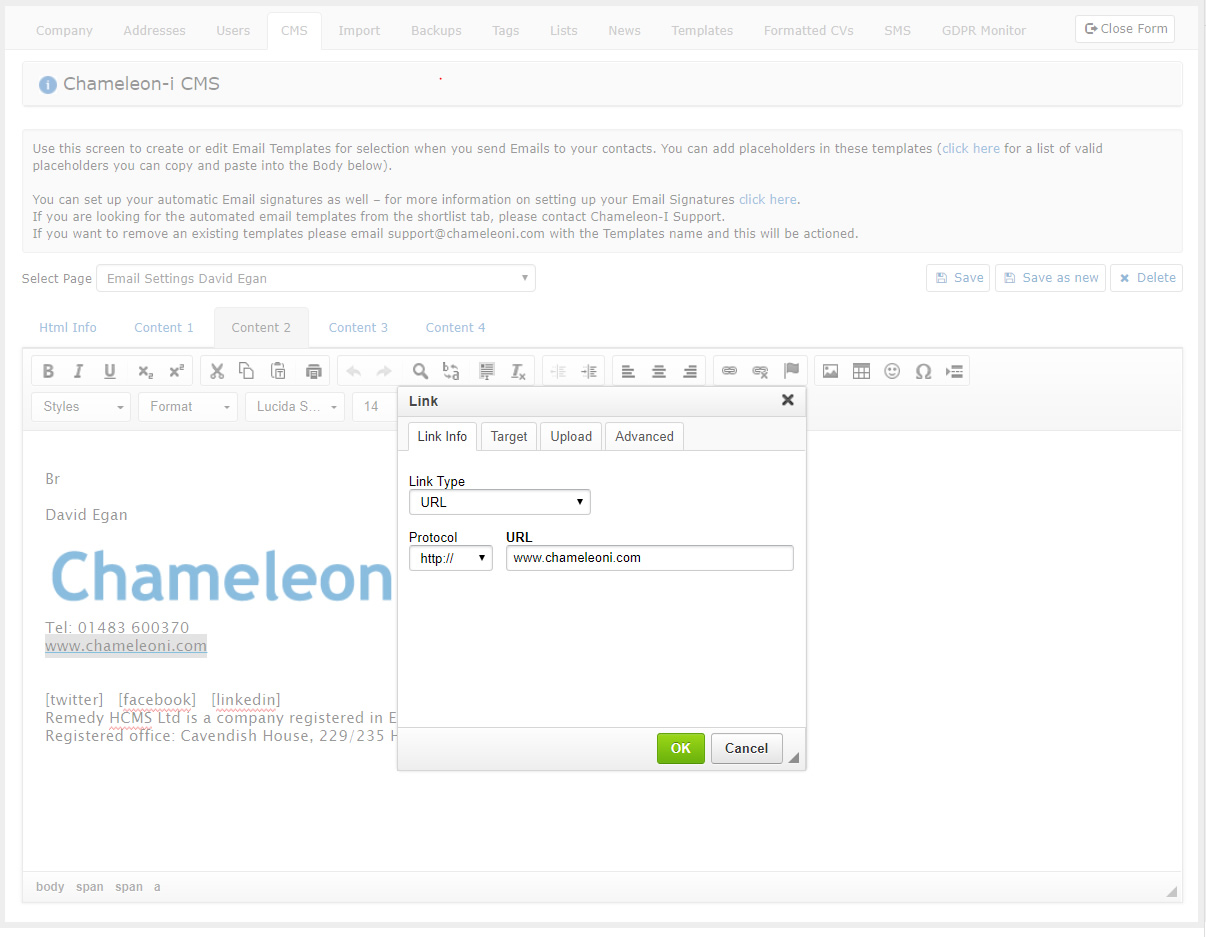Open the Content 3 tab
This screenshot has height=937, width=1206.
pos(358,327)
